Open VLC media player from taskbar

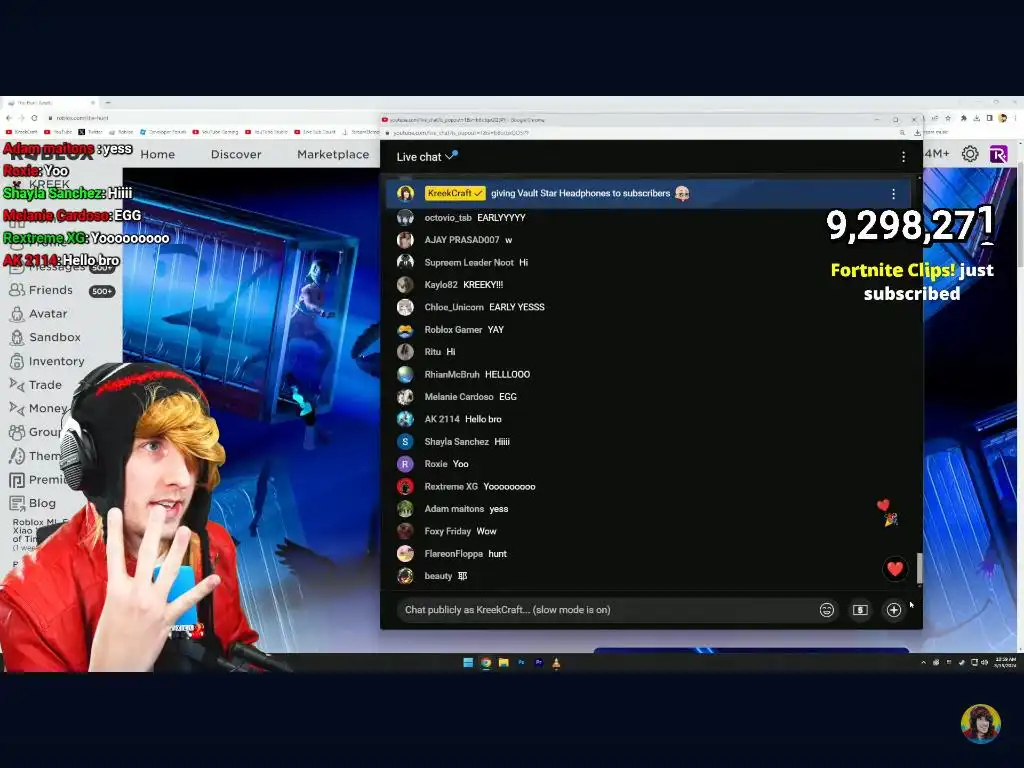point(556,663)
